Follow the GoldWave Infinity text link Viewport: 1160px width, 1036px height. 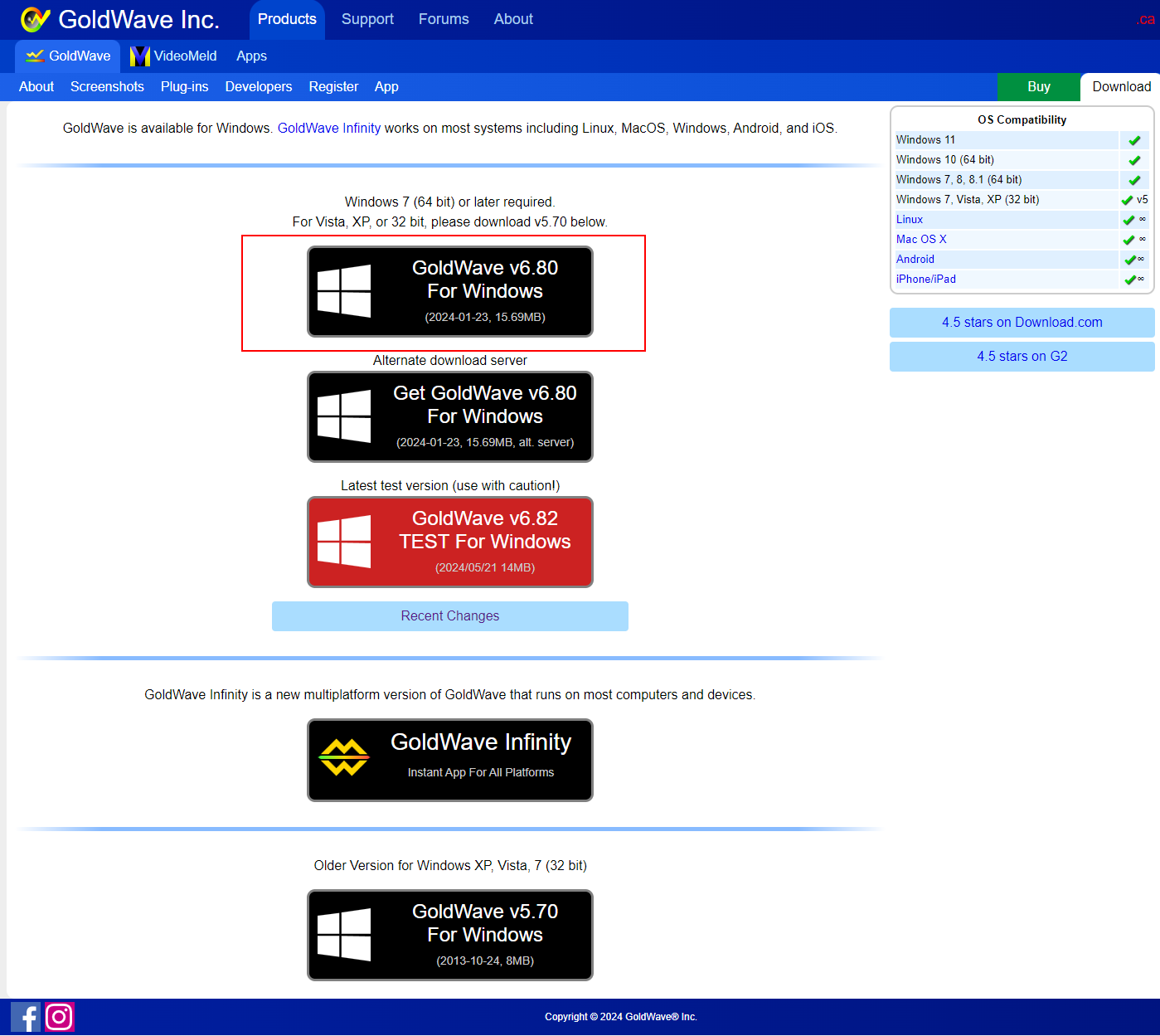pos(329,129)
